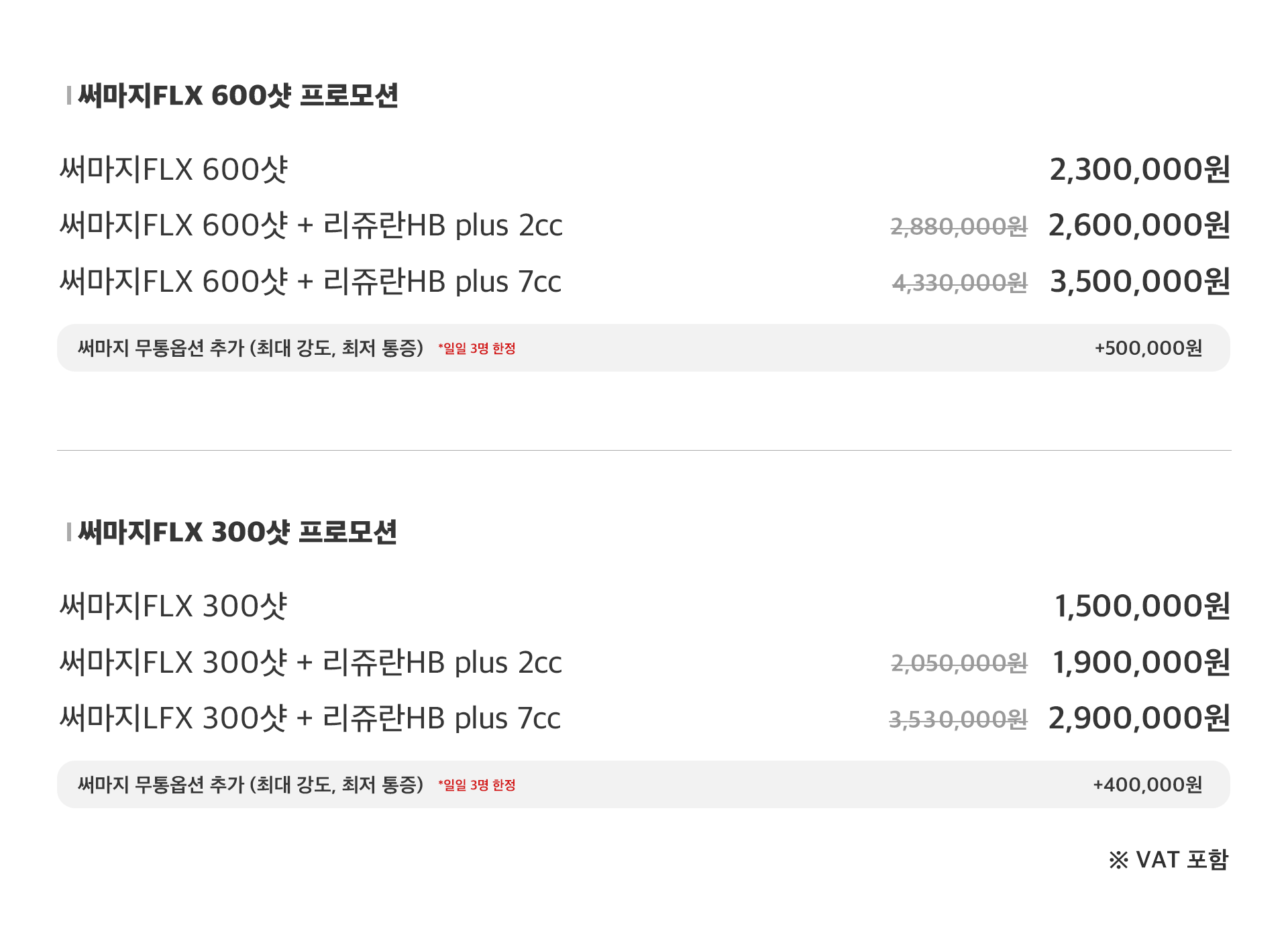Click the 써마지FLX 600샷 프로모션 heading
The width and height of the screenshot is (1288, 939).
237,96
